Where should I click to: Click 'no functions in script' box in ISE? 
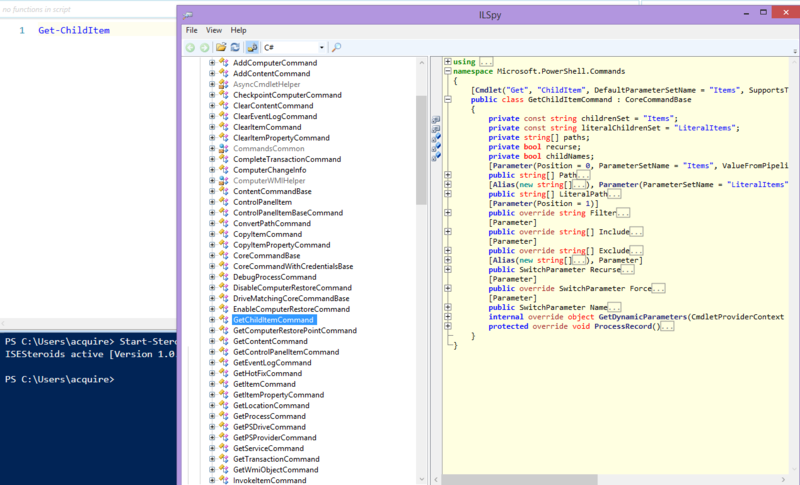point(37,9)
